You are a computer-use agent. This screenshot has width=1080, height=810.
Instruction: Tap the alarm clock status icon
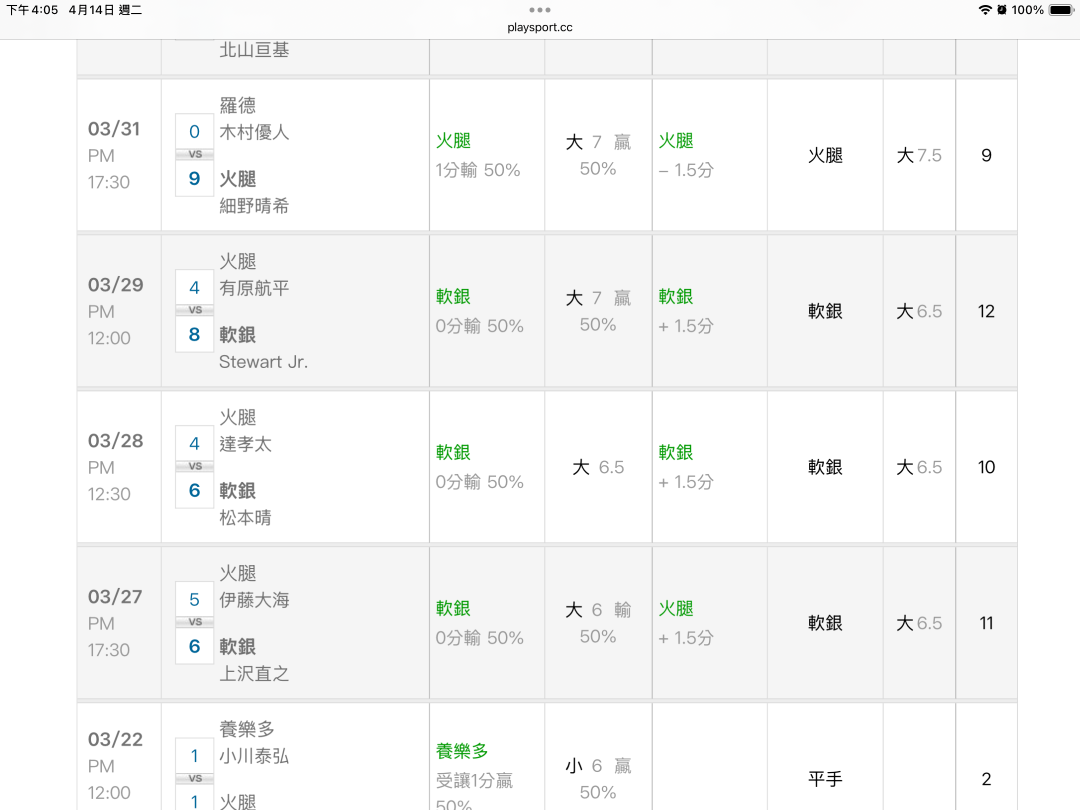click(1002, 10)
